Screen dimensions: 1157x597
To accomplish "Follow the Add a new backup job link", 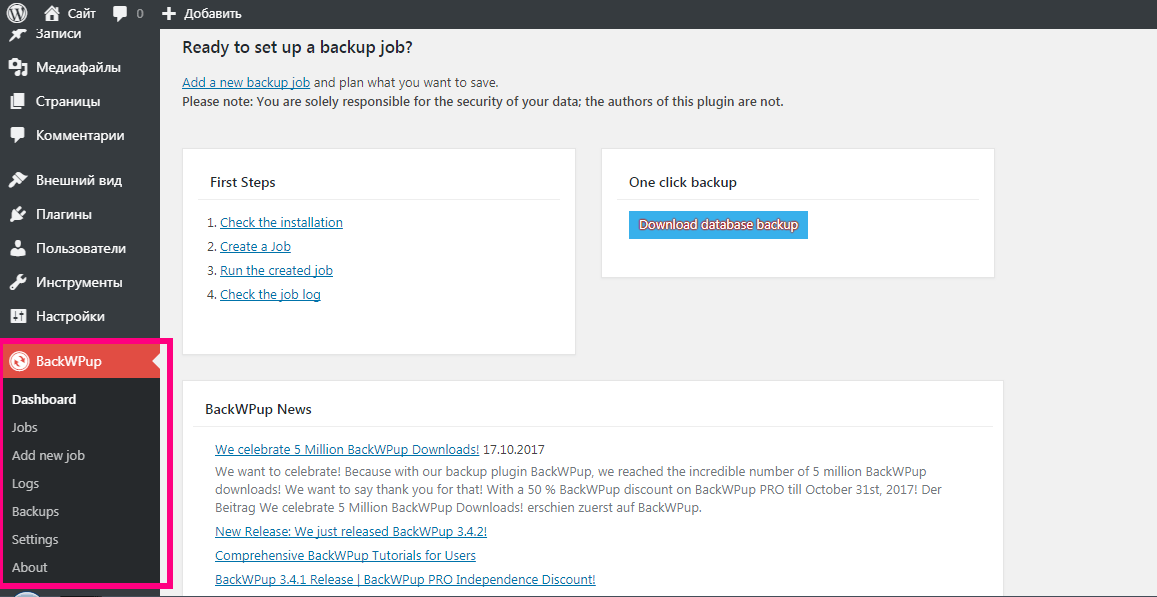I will (x=246, y=83).
